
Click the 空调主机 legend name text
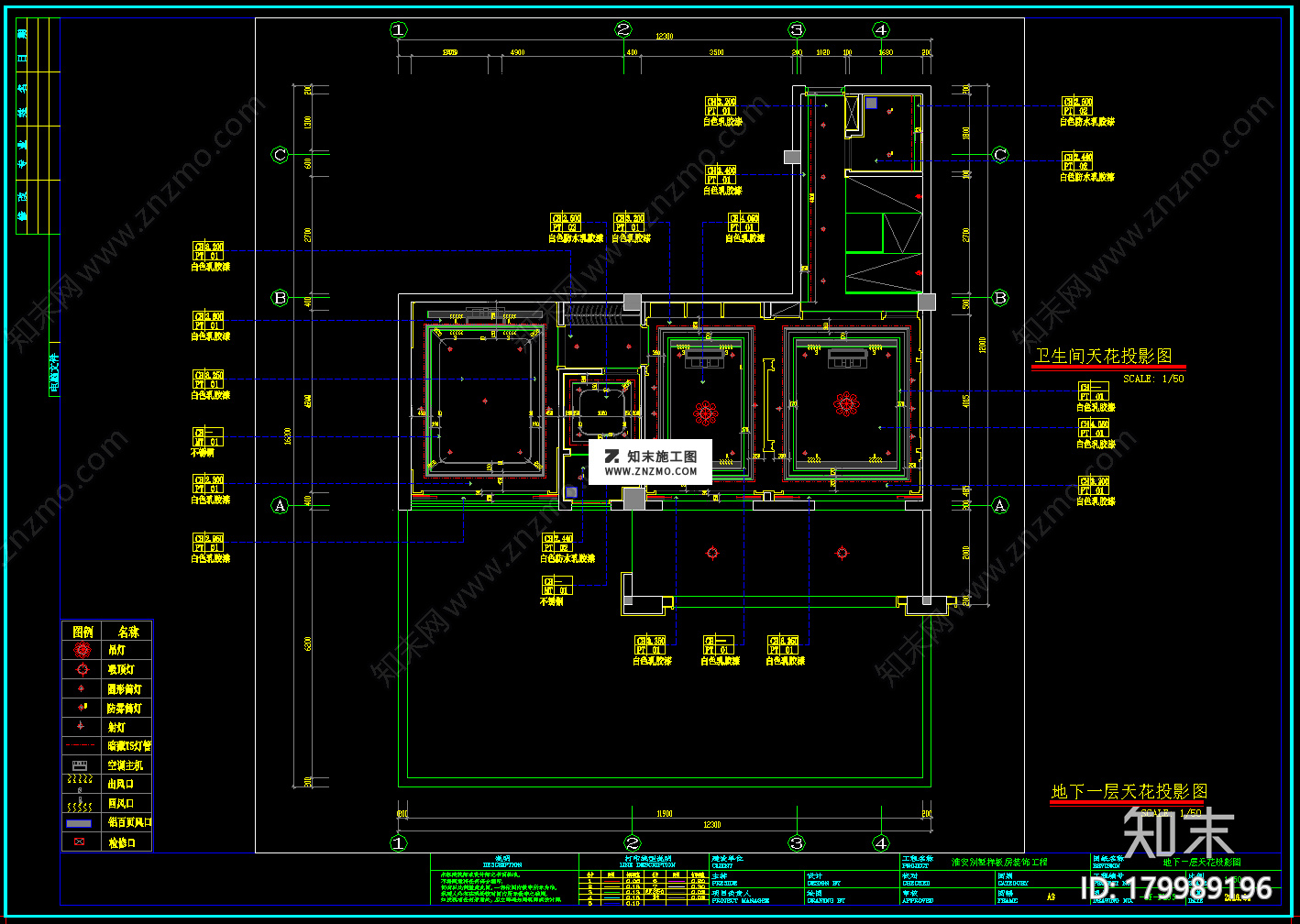(126, 765)
